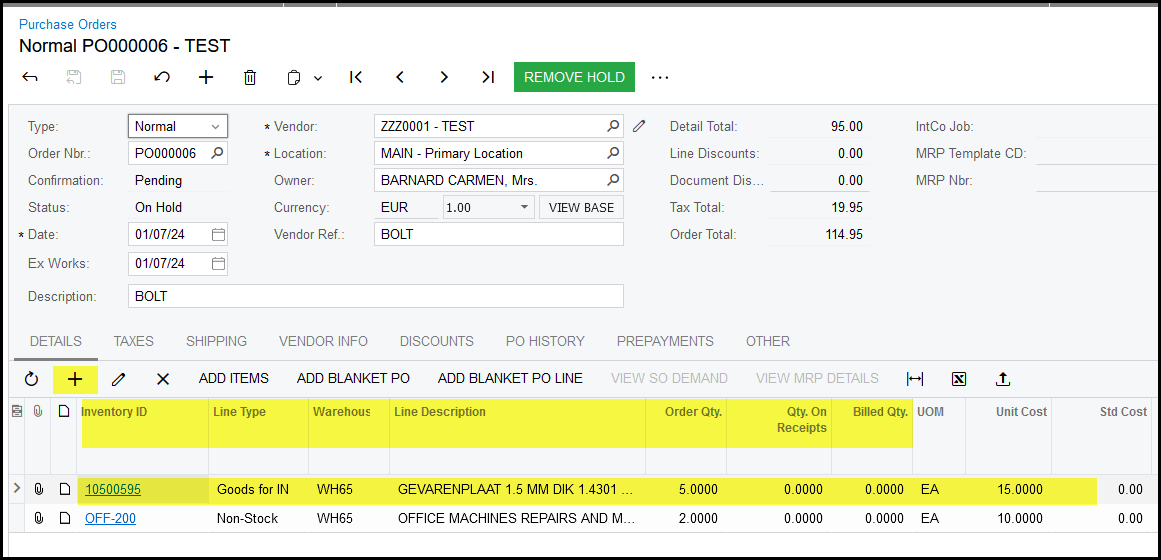The width and height of the screenshot is (1161, 560).
Task: Export the grid to Excel
Action: click(959, 379)
